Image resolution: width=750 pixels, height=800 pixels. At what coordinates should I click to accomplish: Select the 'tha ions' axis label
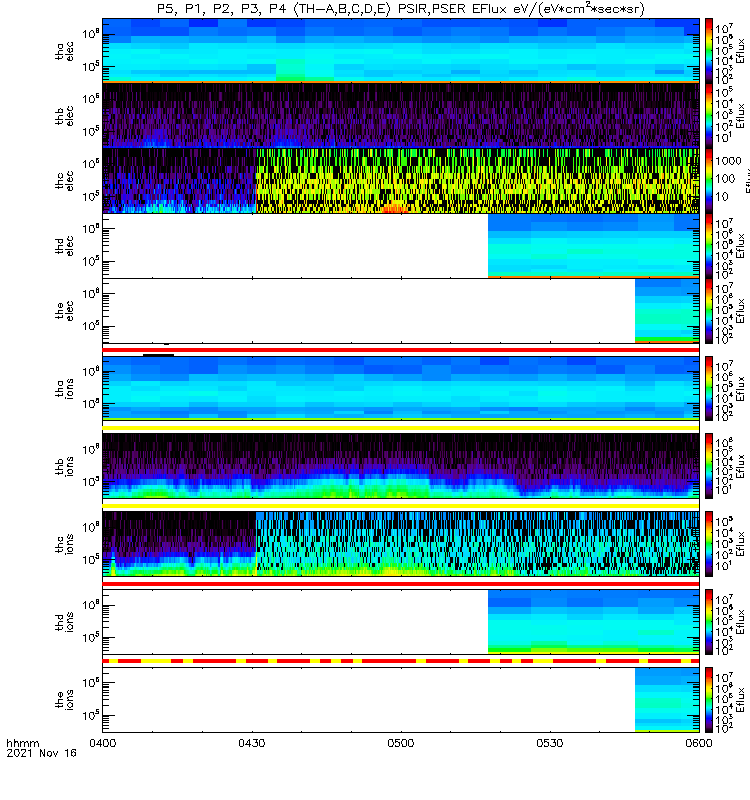pyautogui.click(x=64, y=389)
